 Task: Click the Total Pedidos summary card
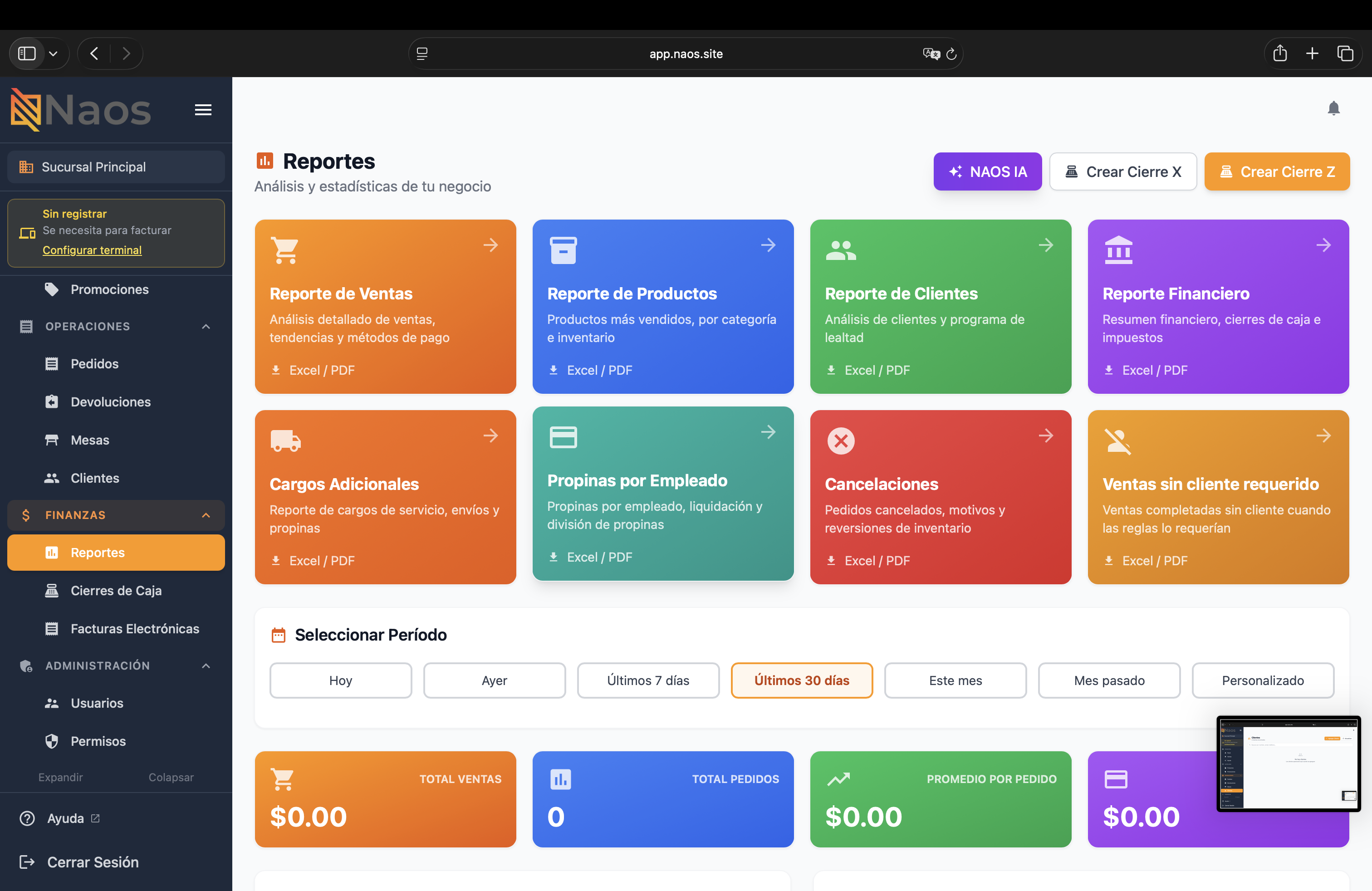[663, 799]
